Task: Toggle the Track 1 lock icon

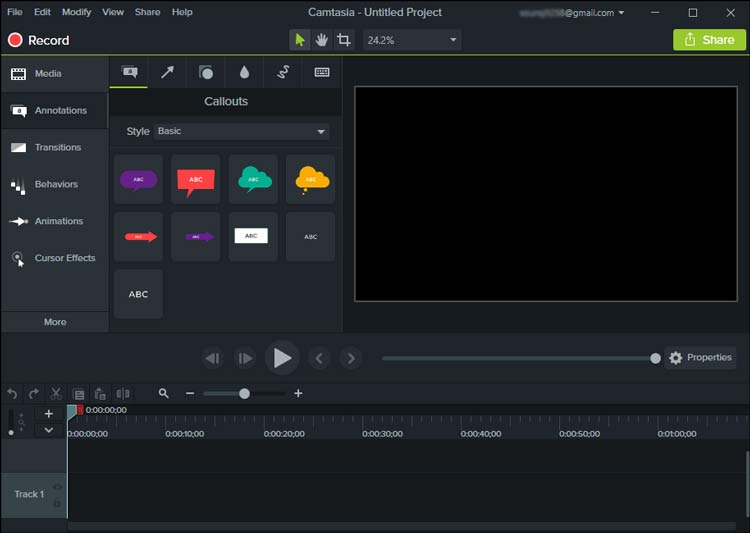Action: 57,502
